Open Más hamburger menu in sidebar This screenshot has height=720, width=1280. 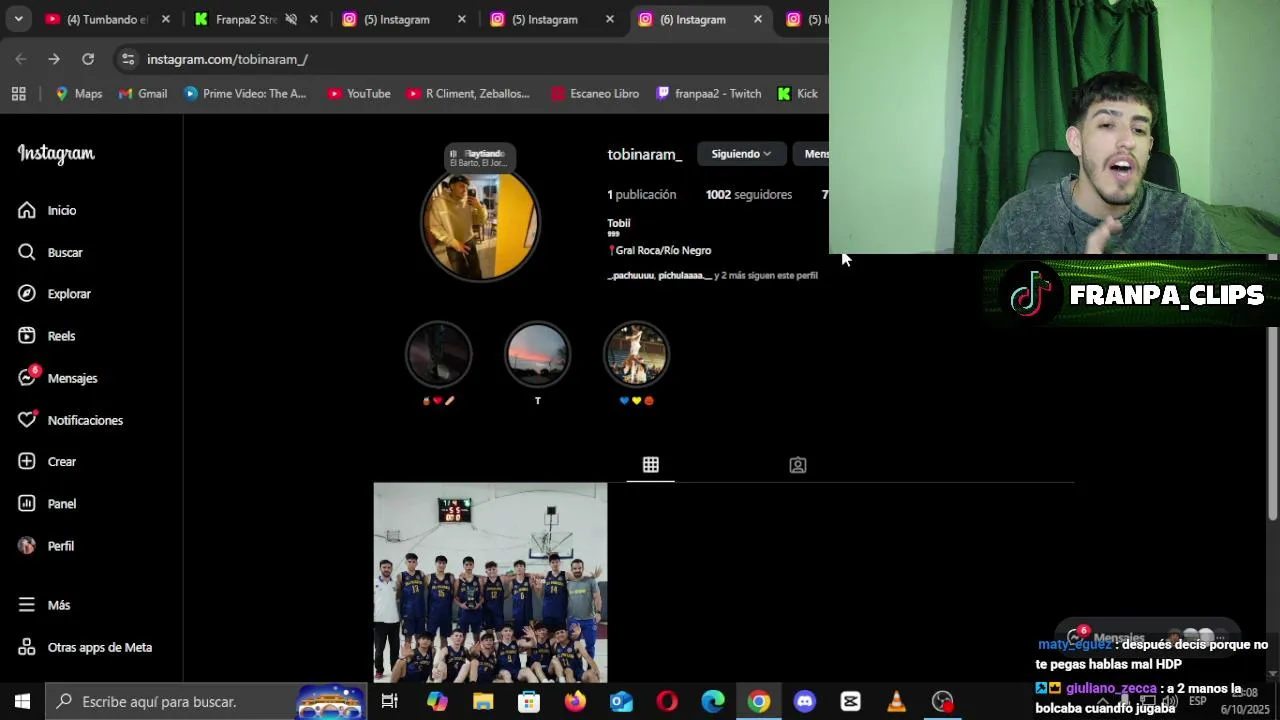point(44,605)
